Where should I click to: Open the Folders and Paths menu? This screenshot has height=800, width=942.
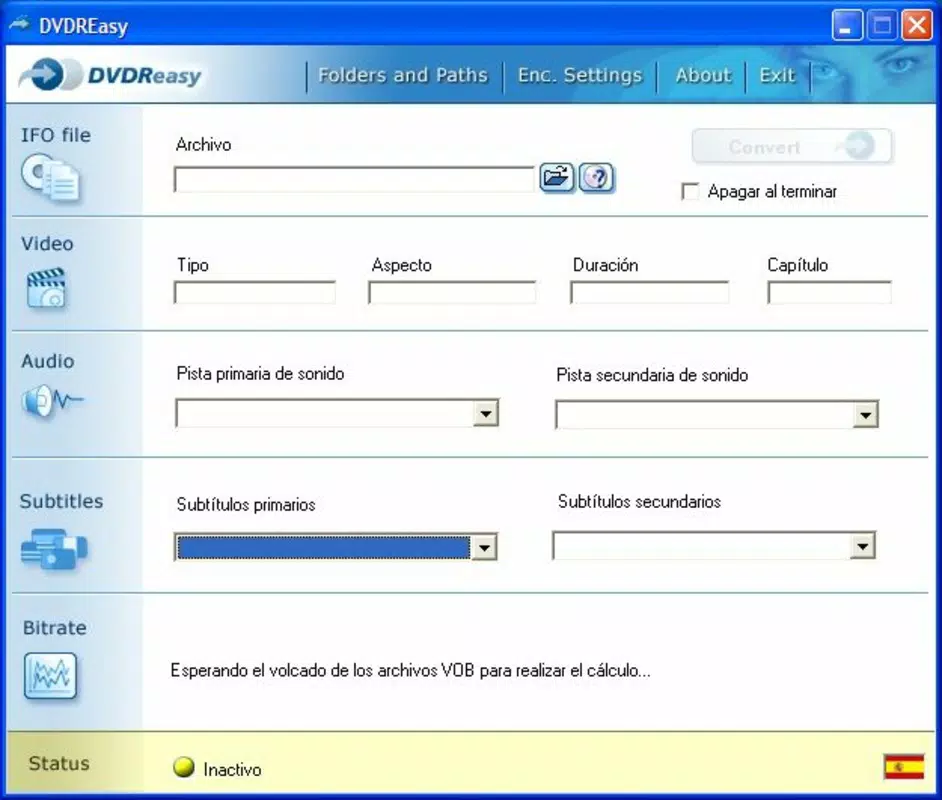403,76
